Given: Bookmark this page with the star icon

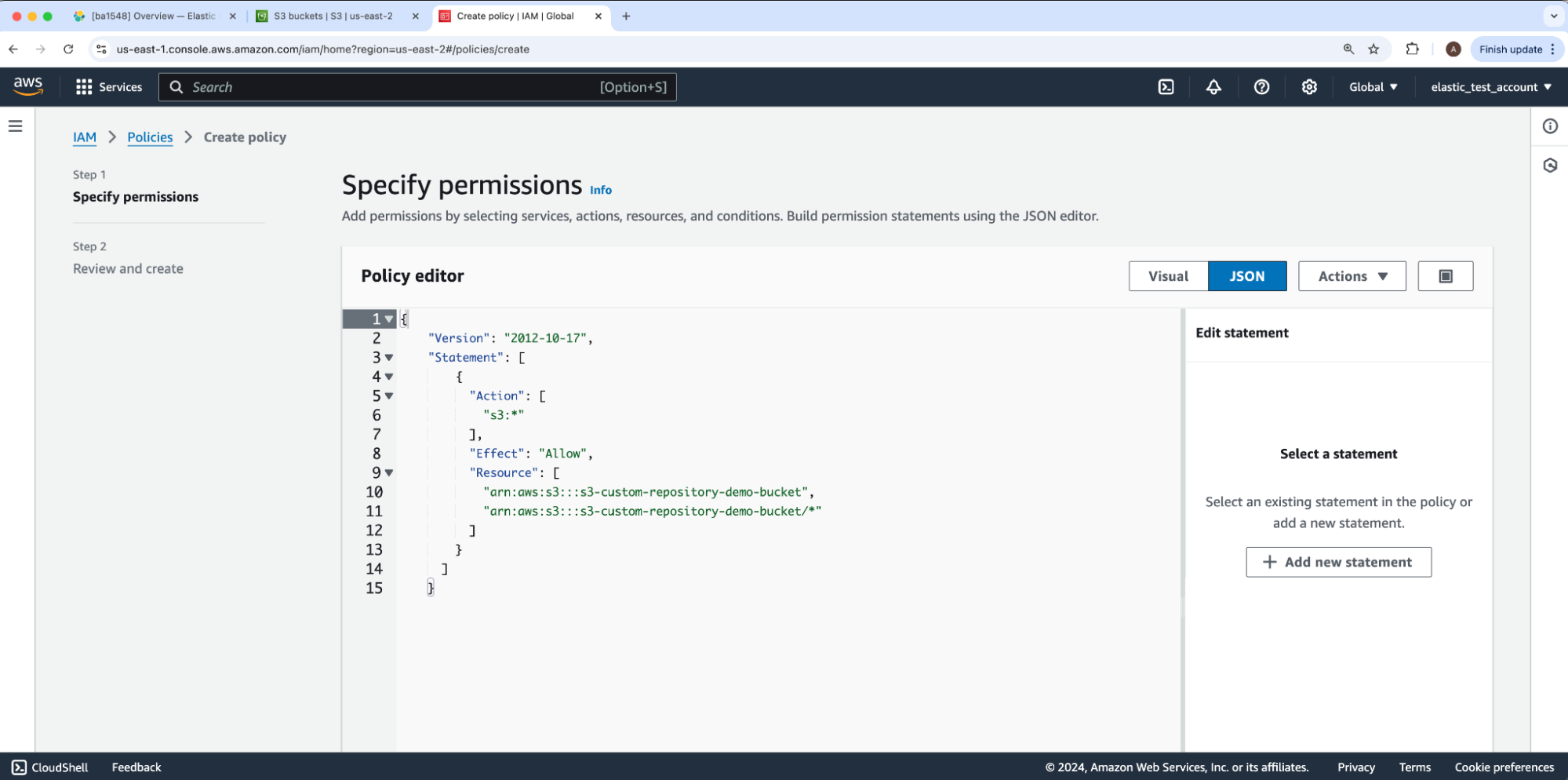Looking at the screenshot, I should 1373,49.
